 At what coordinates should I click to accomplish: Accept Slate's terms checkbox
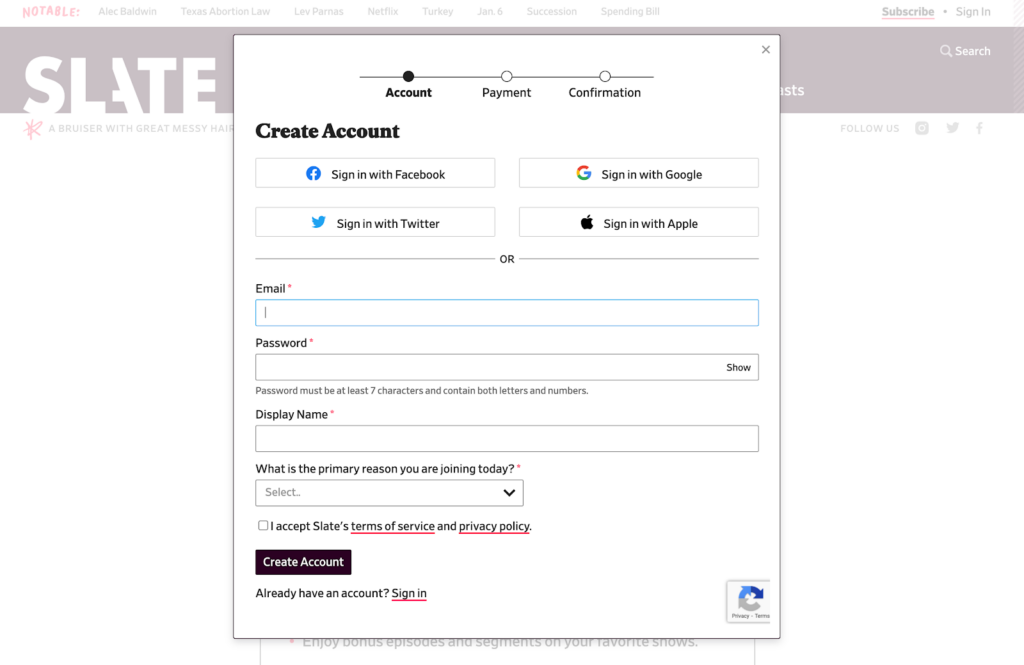click(263, 525)
